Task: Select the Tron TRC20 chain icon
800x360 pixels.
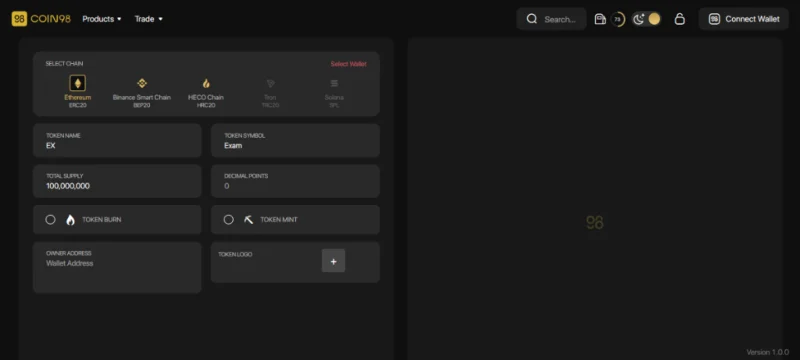Action: tap(270, 83)
